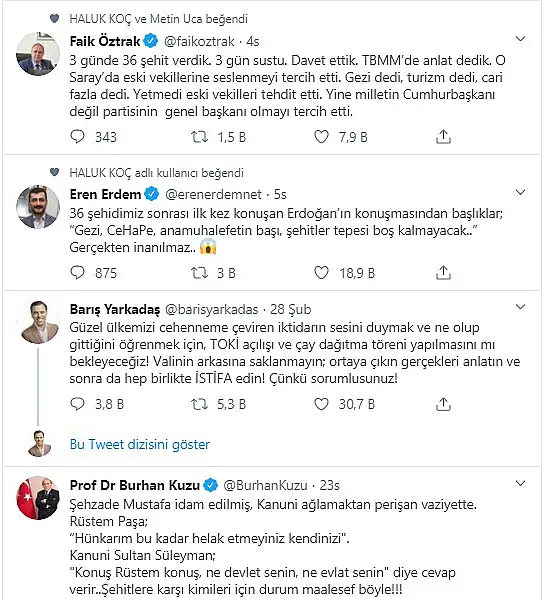Like Barış Yarkadaş's tweet
This screenshot has height=600, width=550.
coord(321,404)
